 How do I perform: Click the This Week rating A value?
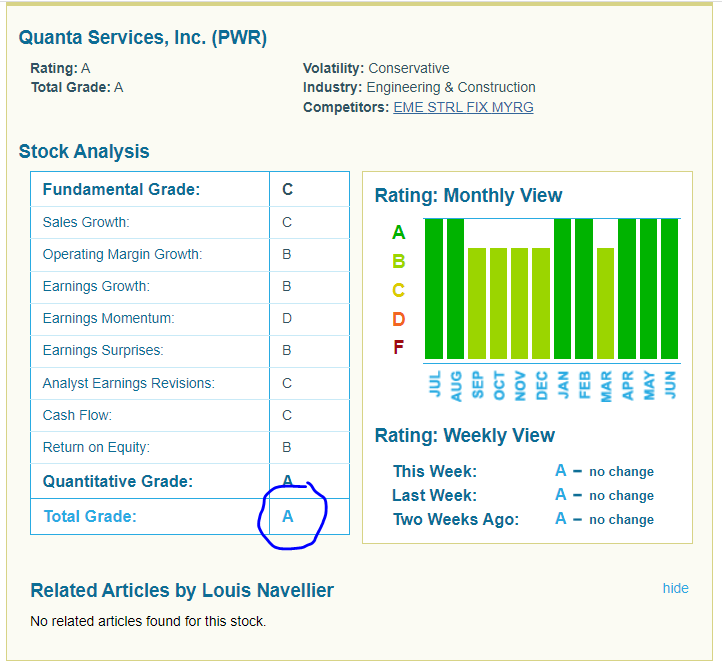(561, 471)
